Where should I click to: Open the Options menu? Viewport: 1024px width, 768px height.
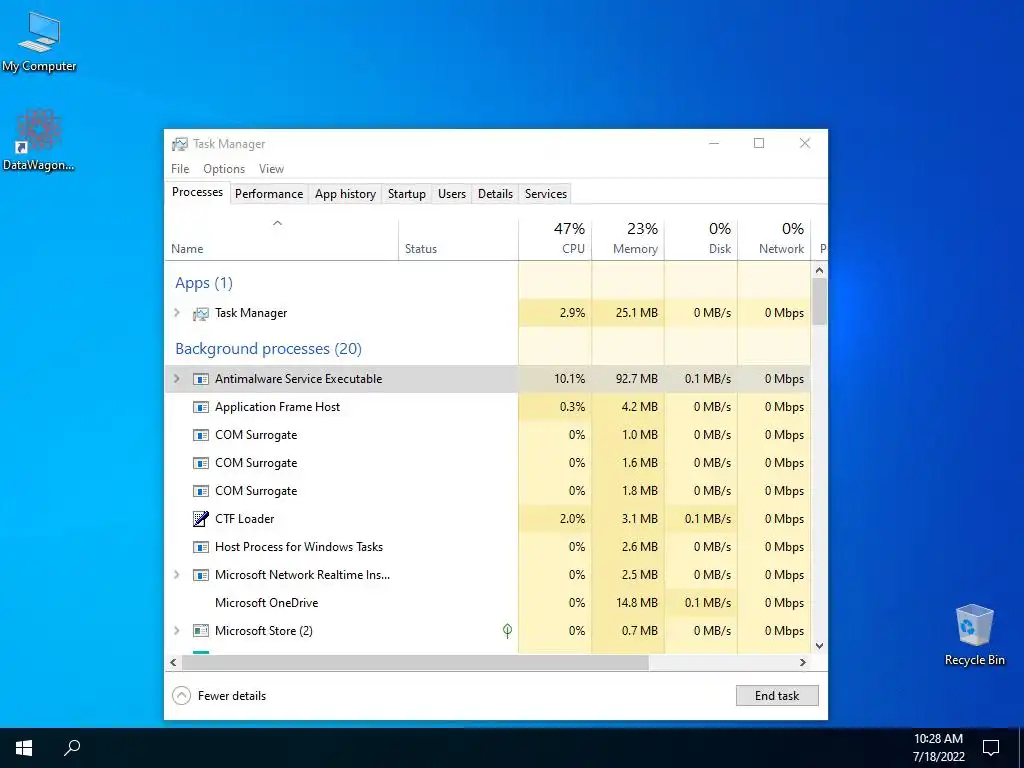[224, 169]
